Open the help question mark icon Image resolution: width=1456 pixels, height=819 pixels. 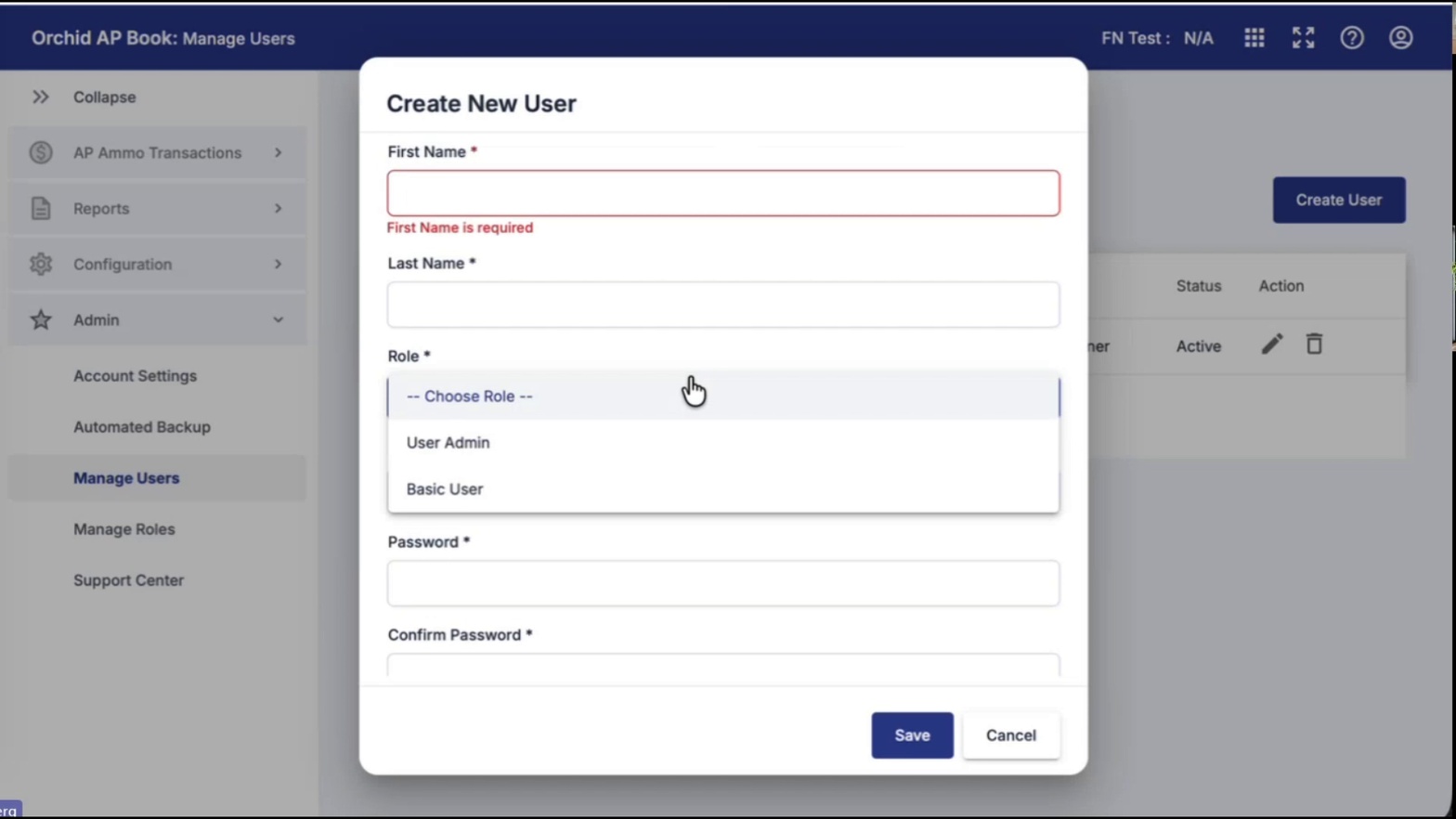tap(1352, 37)
